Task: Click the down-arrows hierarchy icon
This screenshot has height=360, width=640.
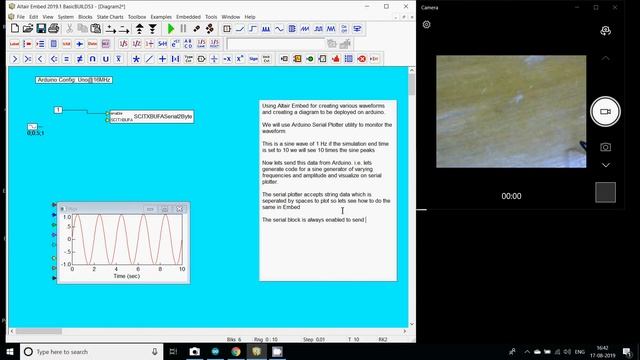Action: pos(153,29)
